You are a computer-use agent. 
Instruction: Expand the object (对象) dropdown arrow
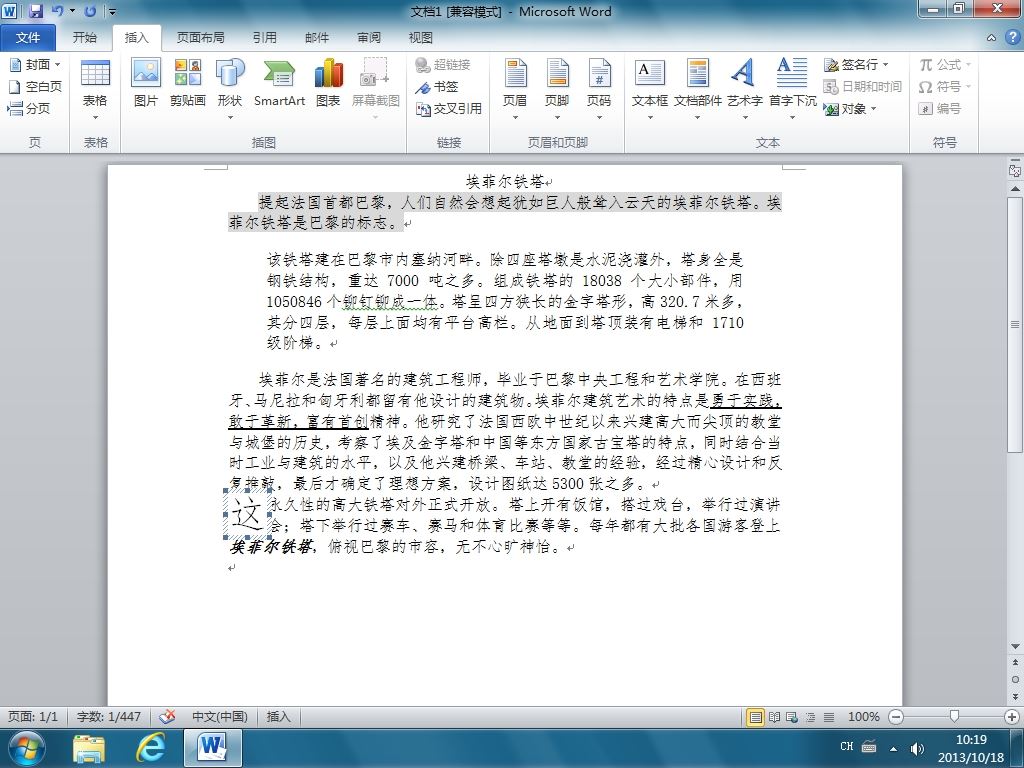(x=873, y=108)
